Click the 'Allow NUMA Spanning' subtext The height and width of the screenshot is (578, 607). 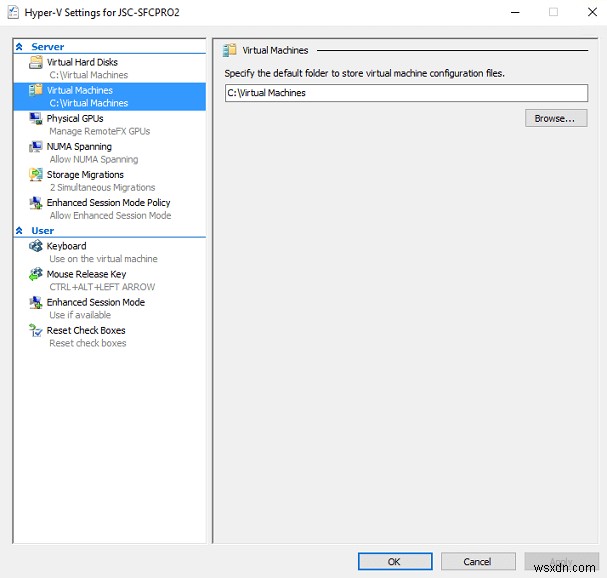tap(94, 160)
